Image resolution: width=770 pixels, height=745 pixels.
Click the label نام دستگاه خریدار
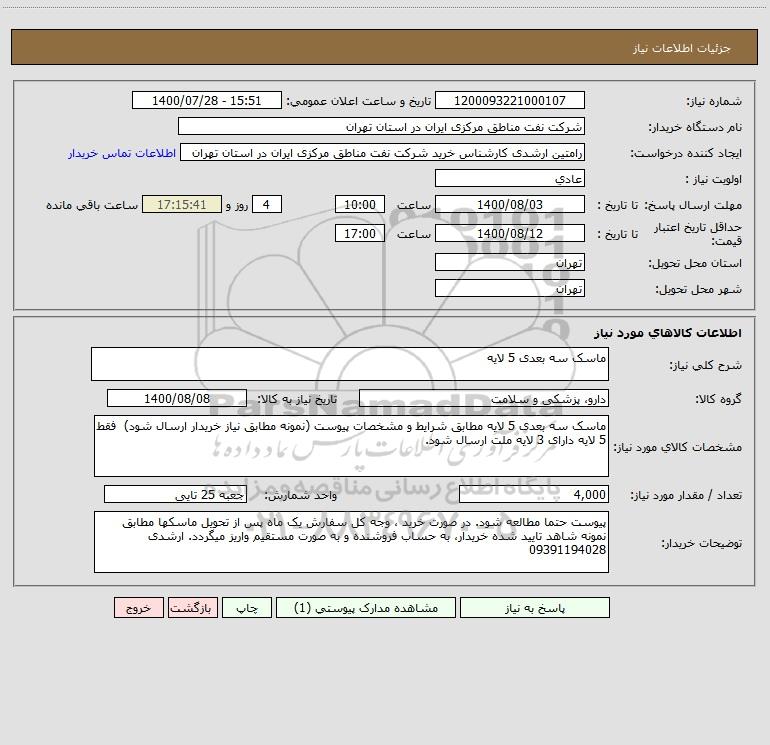tap(695, 128)
